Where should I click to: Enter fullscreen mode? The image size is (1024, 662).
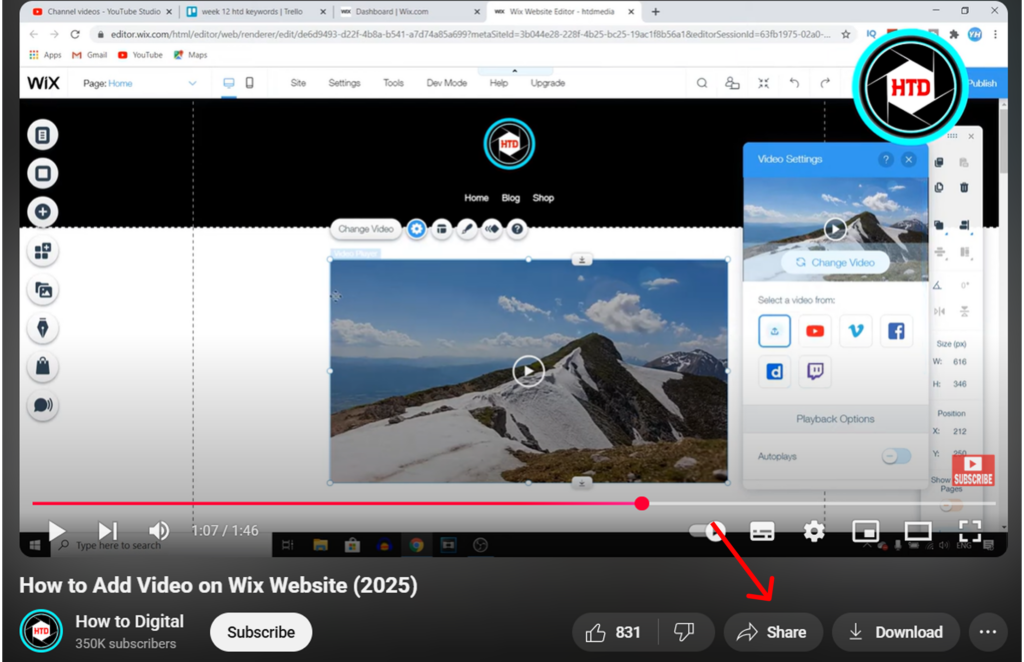click(x=970, y=531)
